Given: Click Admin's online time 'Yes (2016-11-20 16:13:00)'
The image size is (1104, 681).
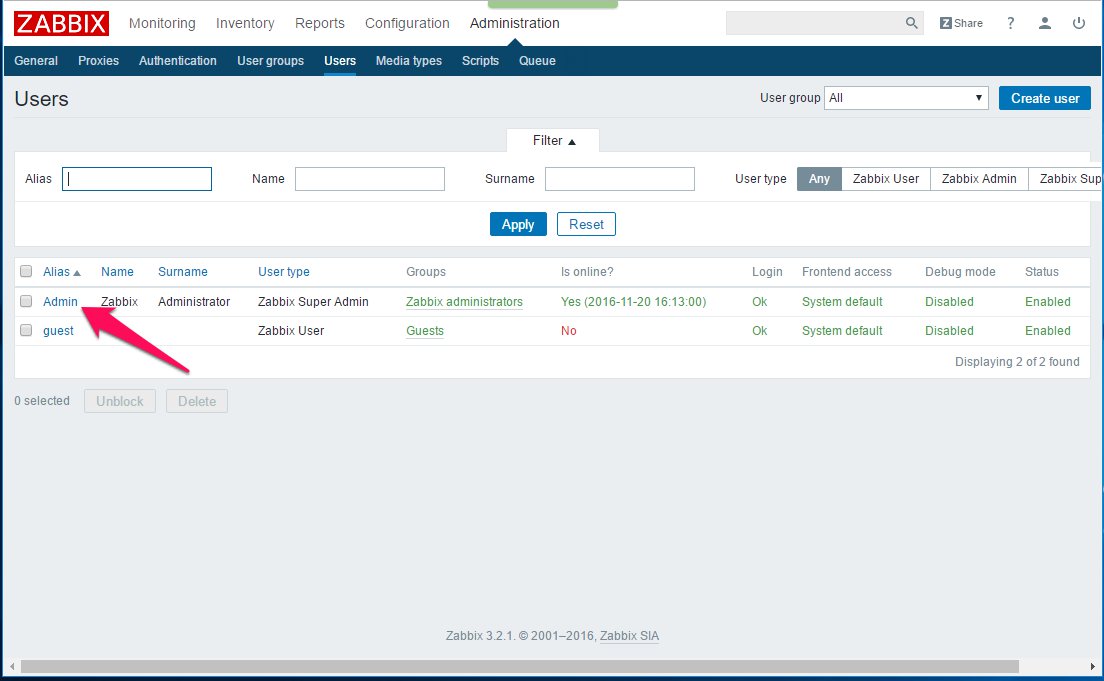Looking at the screenshot, I should pyautogui.click(x=634, y=301).
